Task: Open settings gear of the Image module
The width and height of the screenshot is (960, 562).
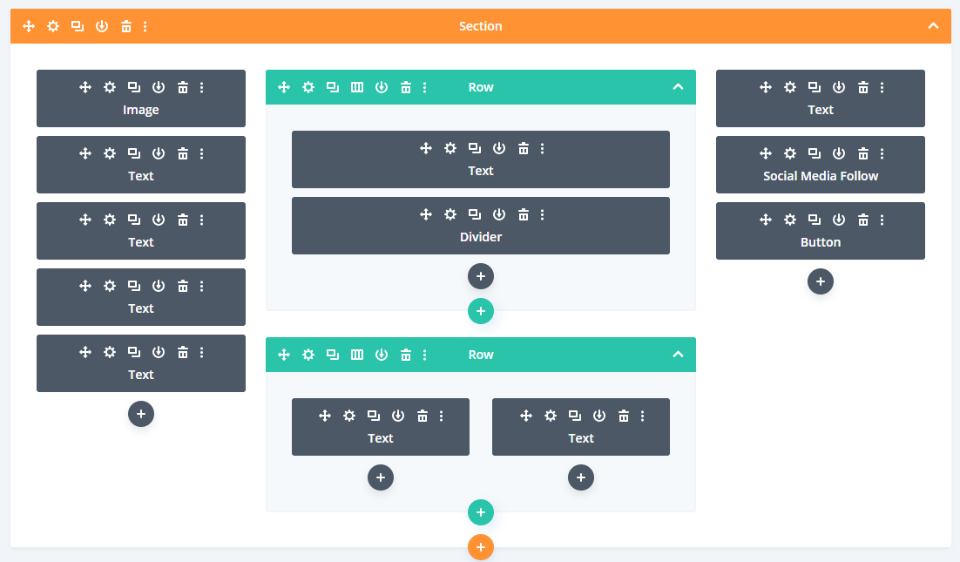Action: 110,88
